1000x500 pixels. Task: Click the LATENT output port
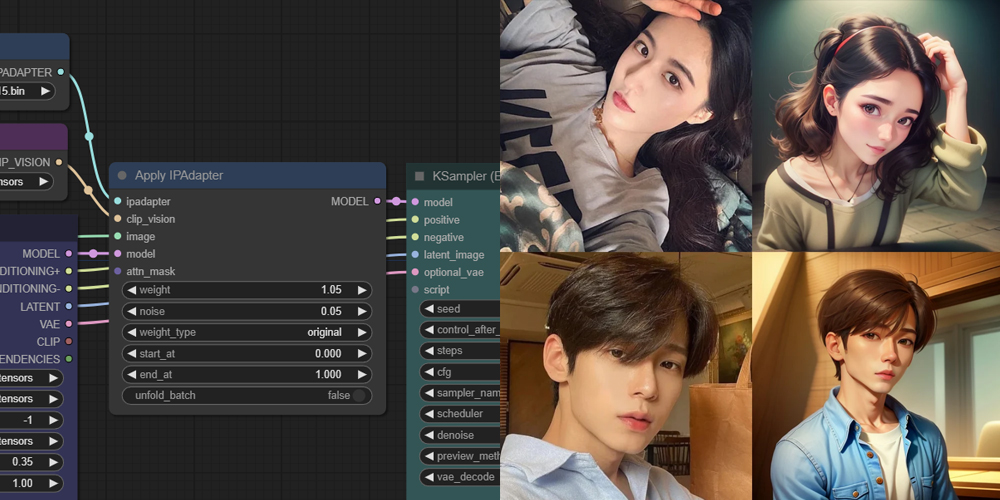(x=69, y=306)
